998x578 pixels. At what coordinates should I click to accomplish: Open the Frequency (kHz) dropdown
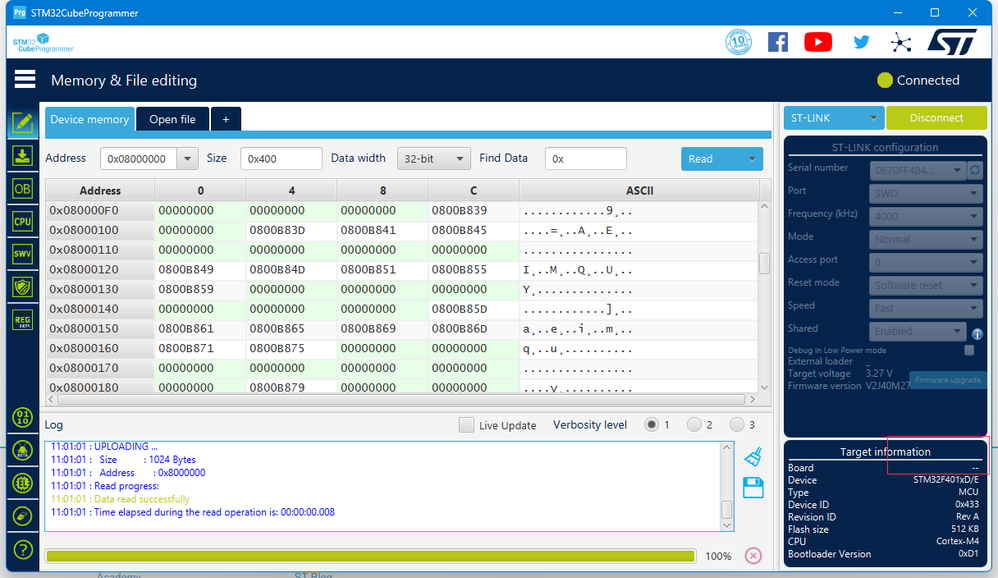point(925,216)
